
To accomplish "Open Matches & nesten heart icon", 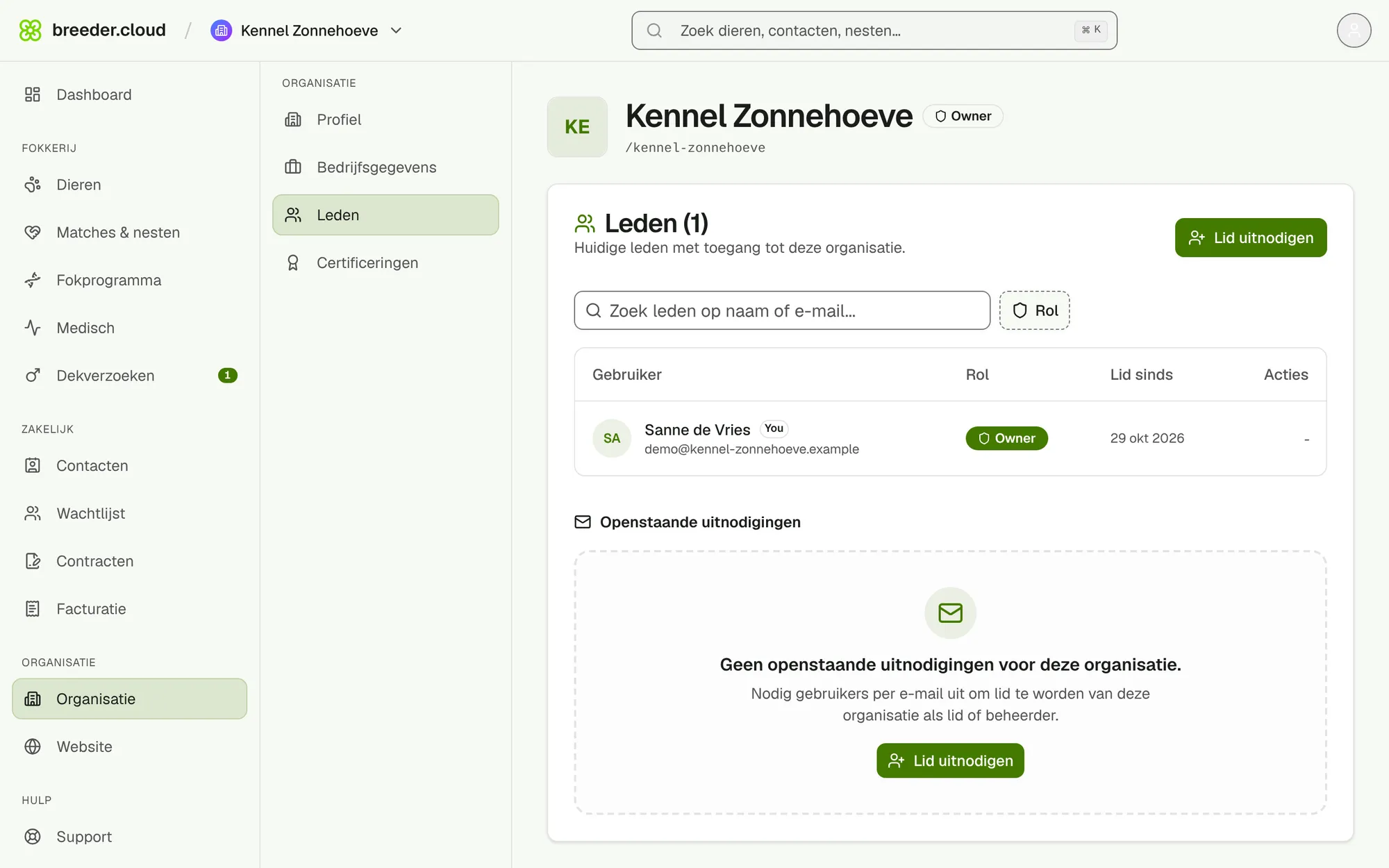I will (33, 233).
